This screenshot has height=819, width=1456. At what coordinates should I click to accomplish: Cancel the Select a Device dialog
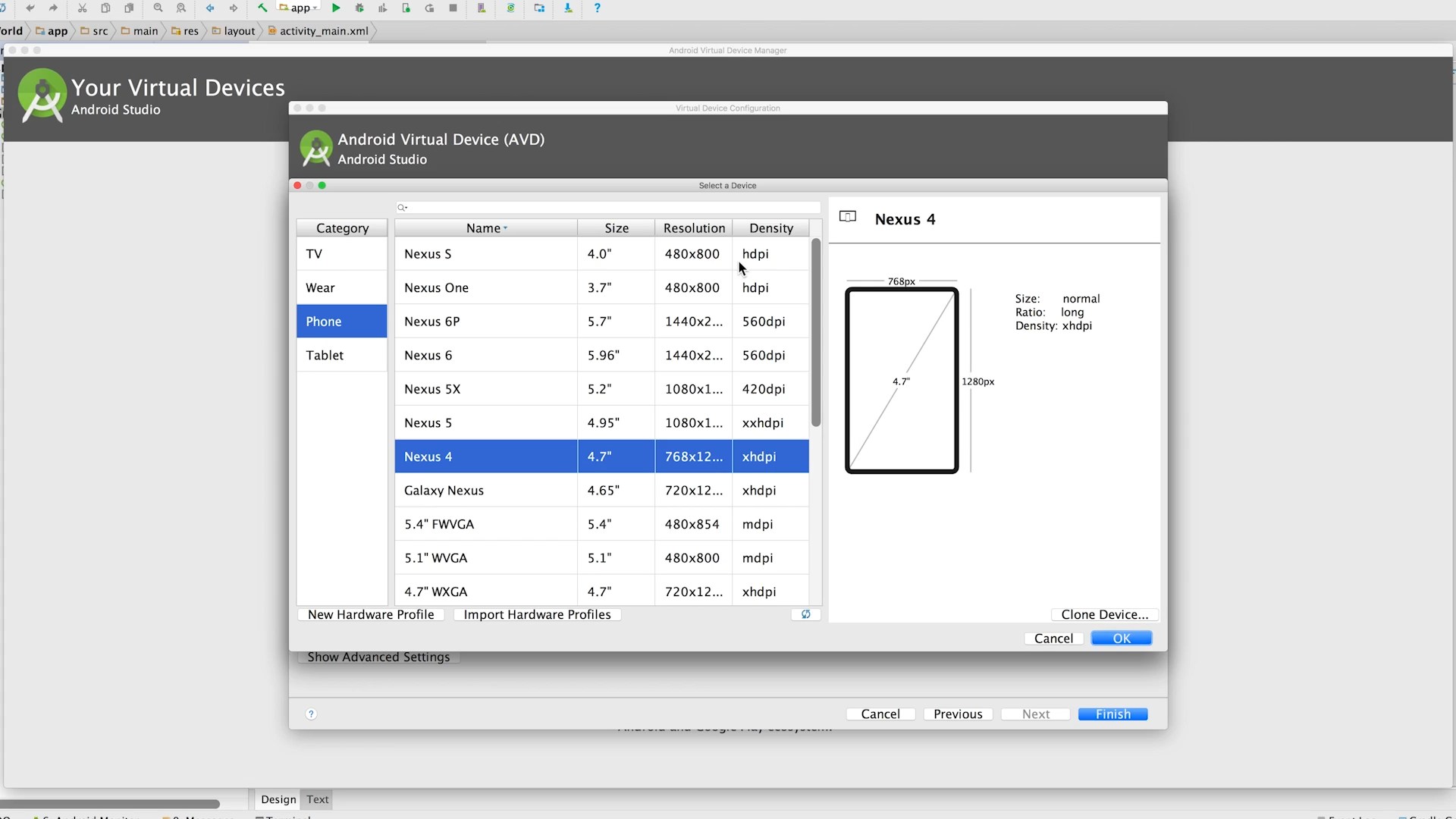1053,639
